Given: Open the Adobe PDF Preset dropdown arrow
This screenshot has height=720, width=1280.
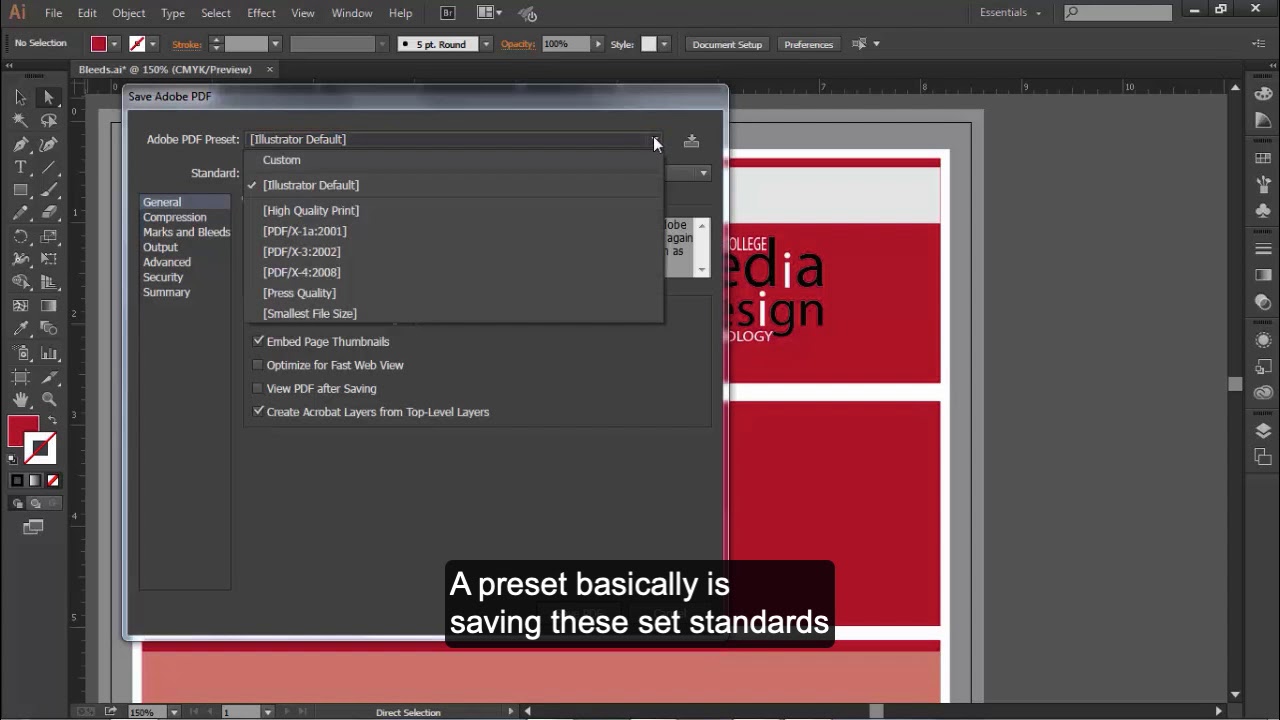Looking at the screenshot, I should point(655,140).
